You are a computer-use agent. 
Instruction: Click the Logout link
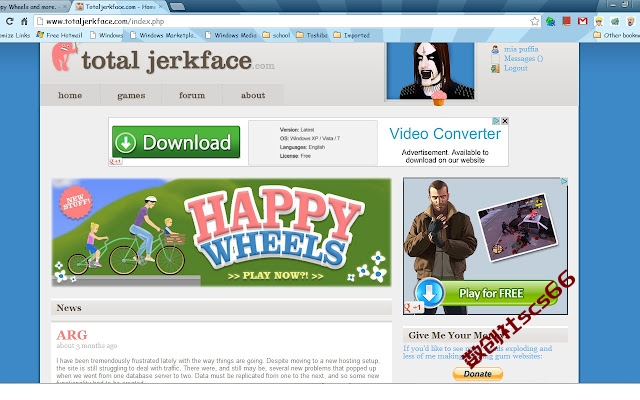pos(516,68)
